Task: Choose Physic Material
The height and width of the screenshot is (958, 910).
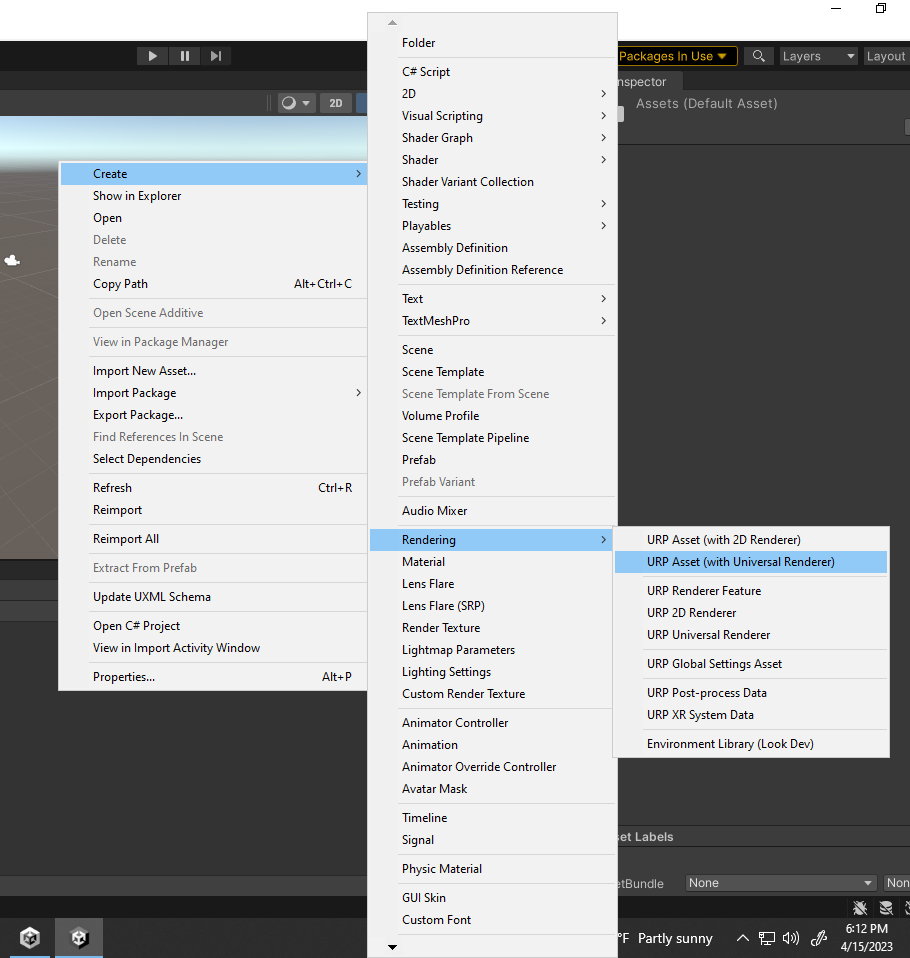Action: coord(493,869)
